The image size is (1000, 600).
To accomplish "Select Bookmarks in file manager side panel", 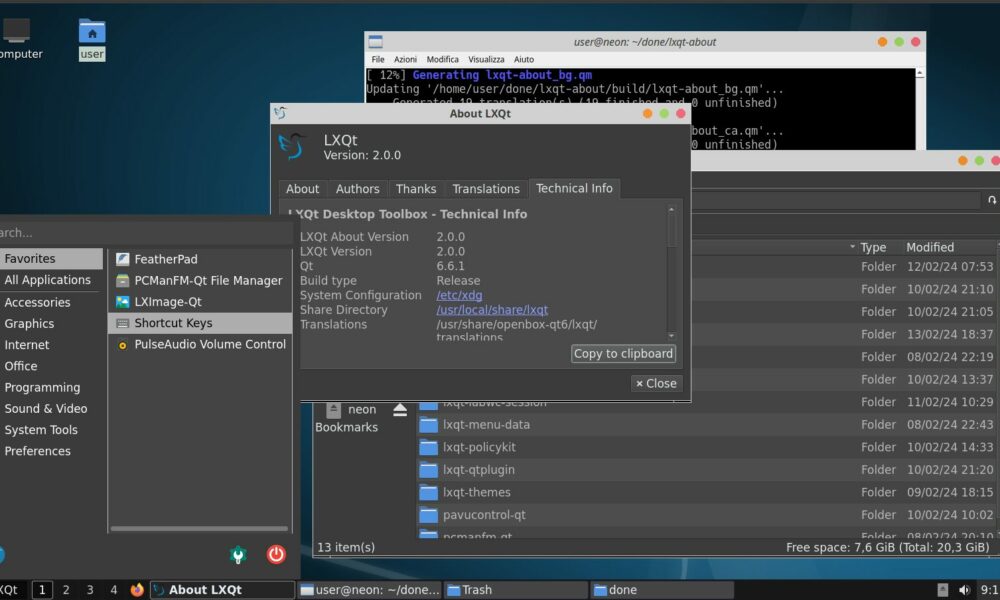I will pyautogui.click(x=346, y=427).
